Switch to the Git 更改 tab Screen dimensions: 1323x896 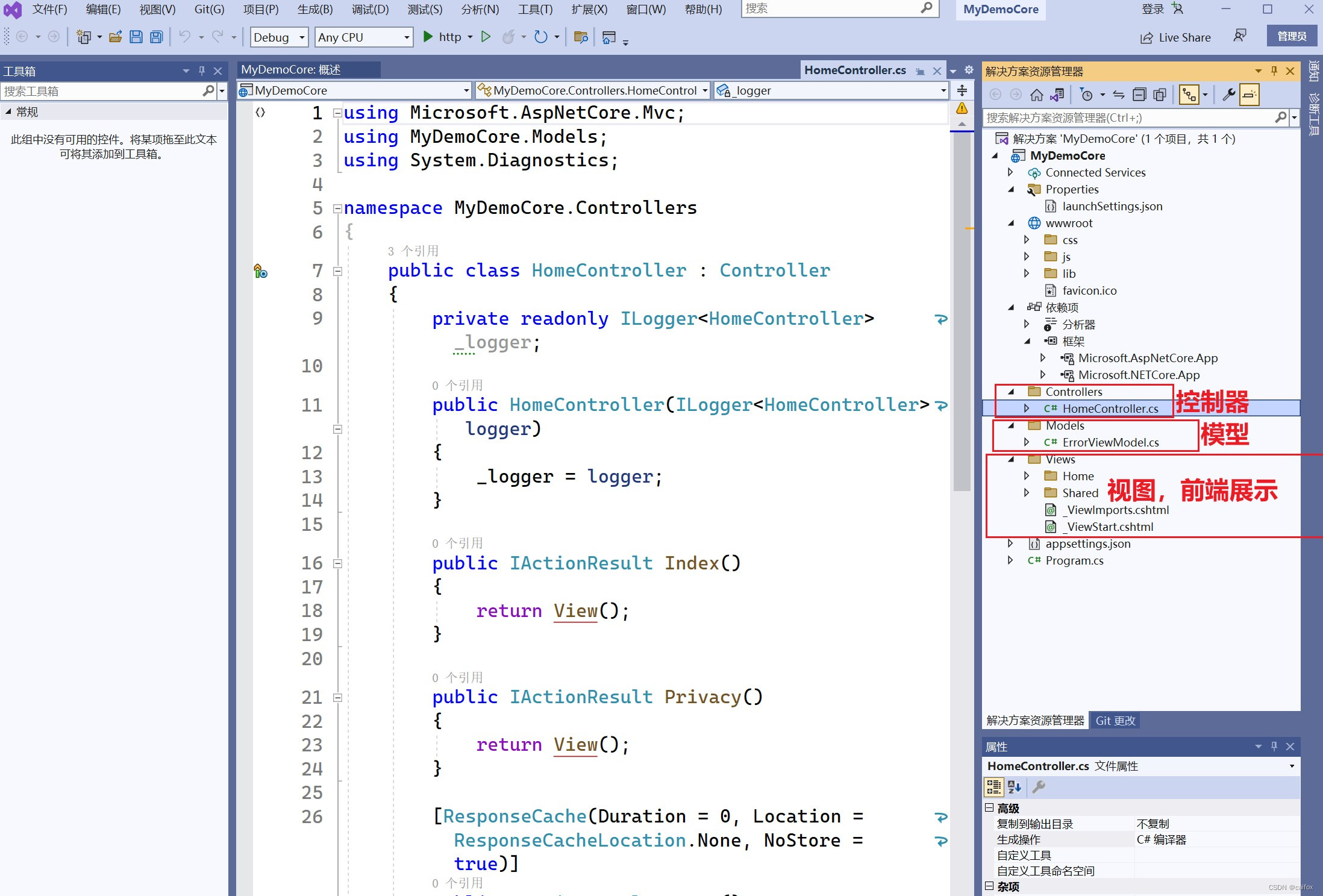click(x=1115, y=720)
